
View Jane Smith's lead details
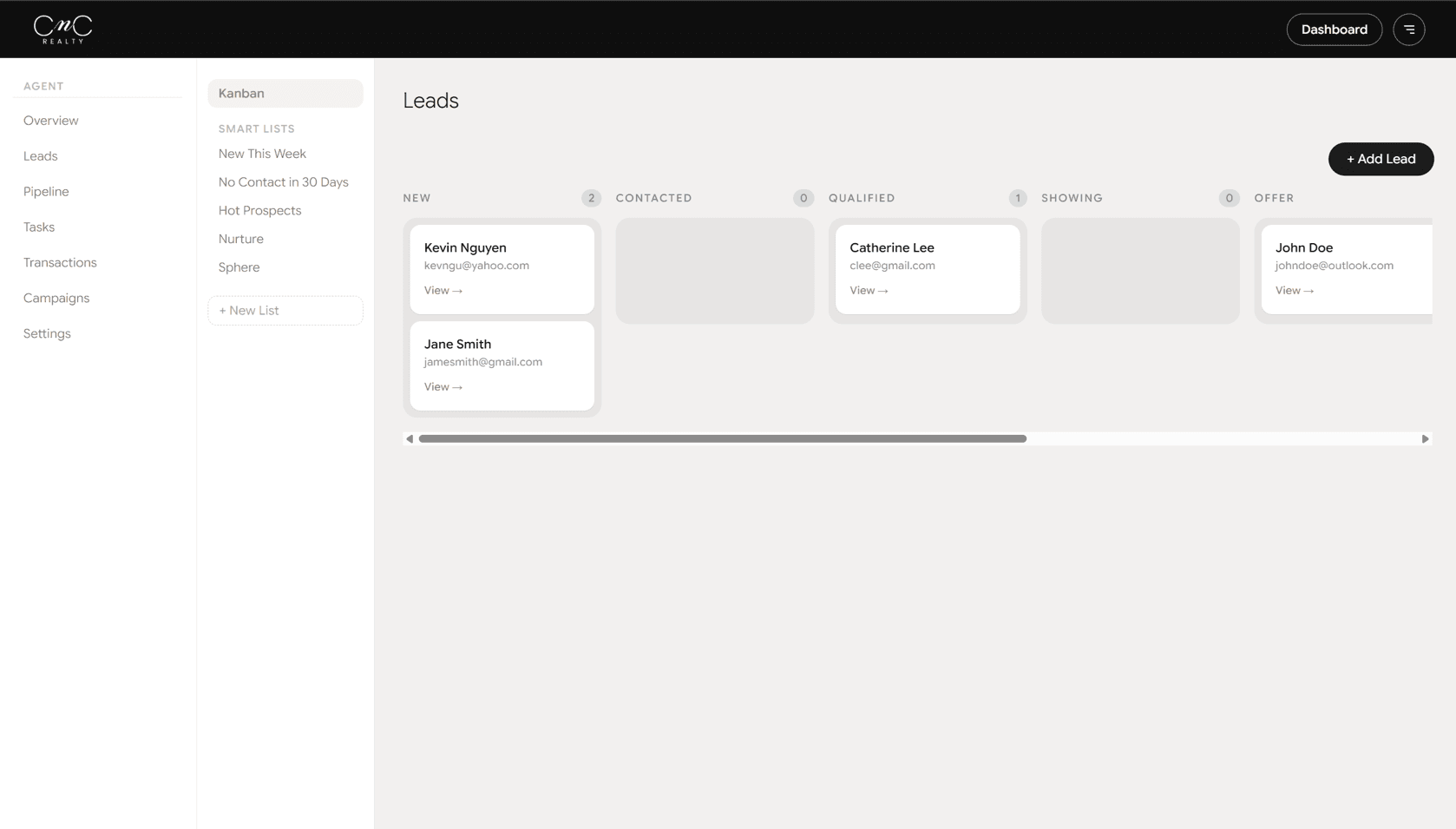(443, 387)
